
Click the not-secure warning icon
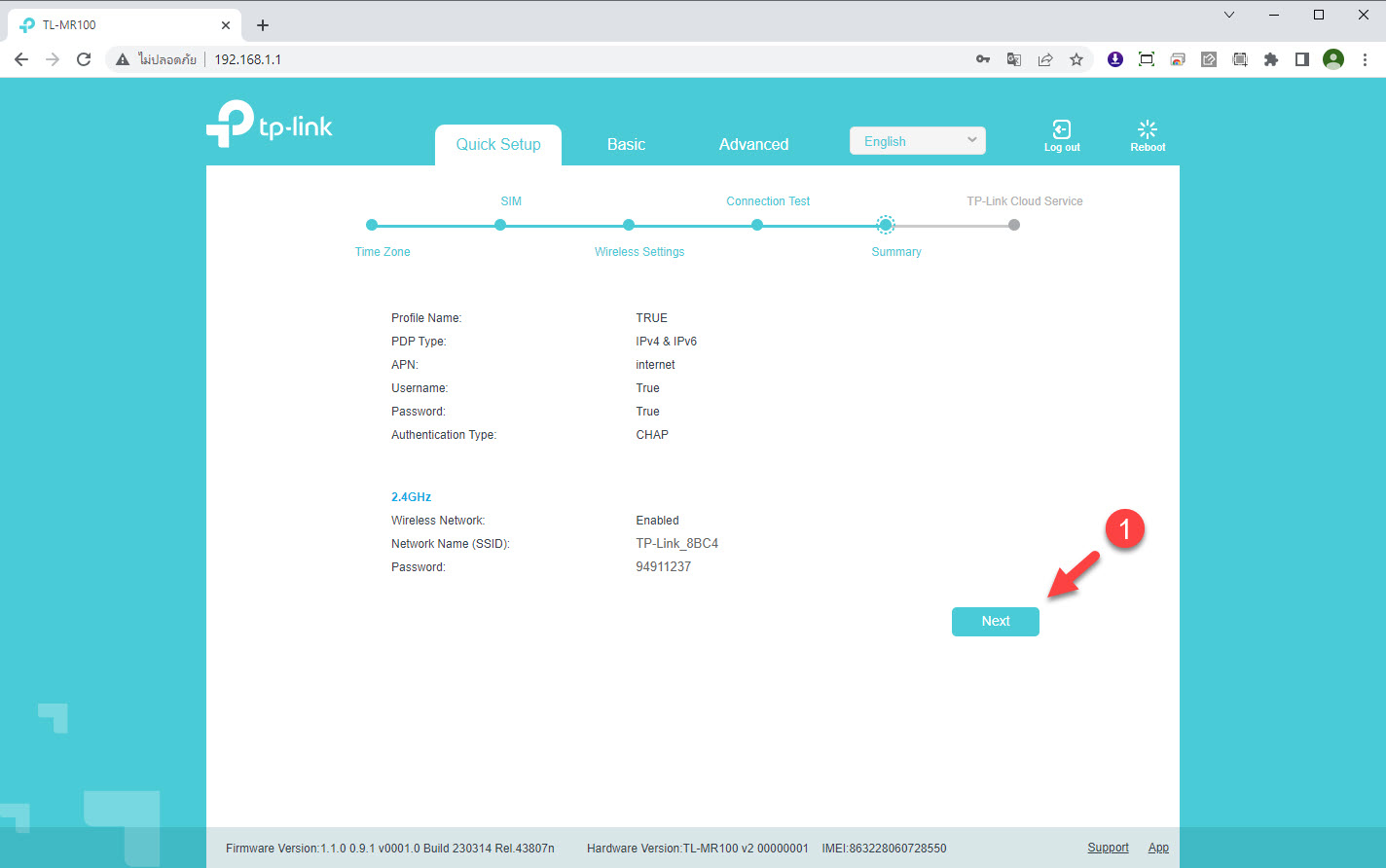(x=123, y=59)
